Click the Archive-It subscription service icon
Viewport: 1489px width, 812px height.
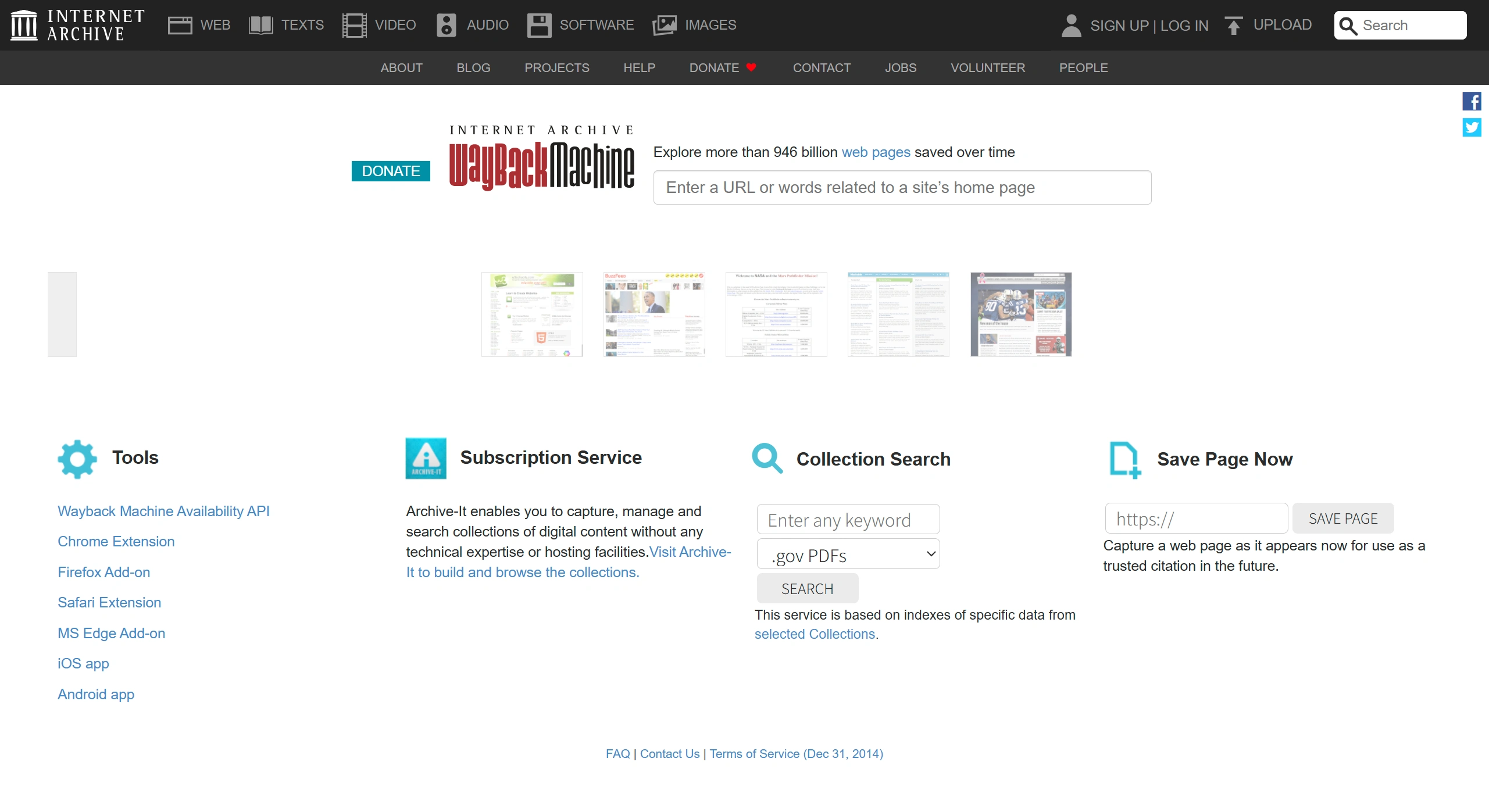pos(426,459)
